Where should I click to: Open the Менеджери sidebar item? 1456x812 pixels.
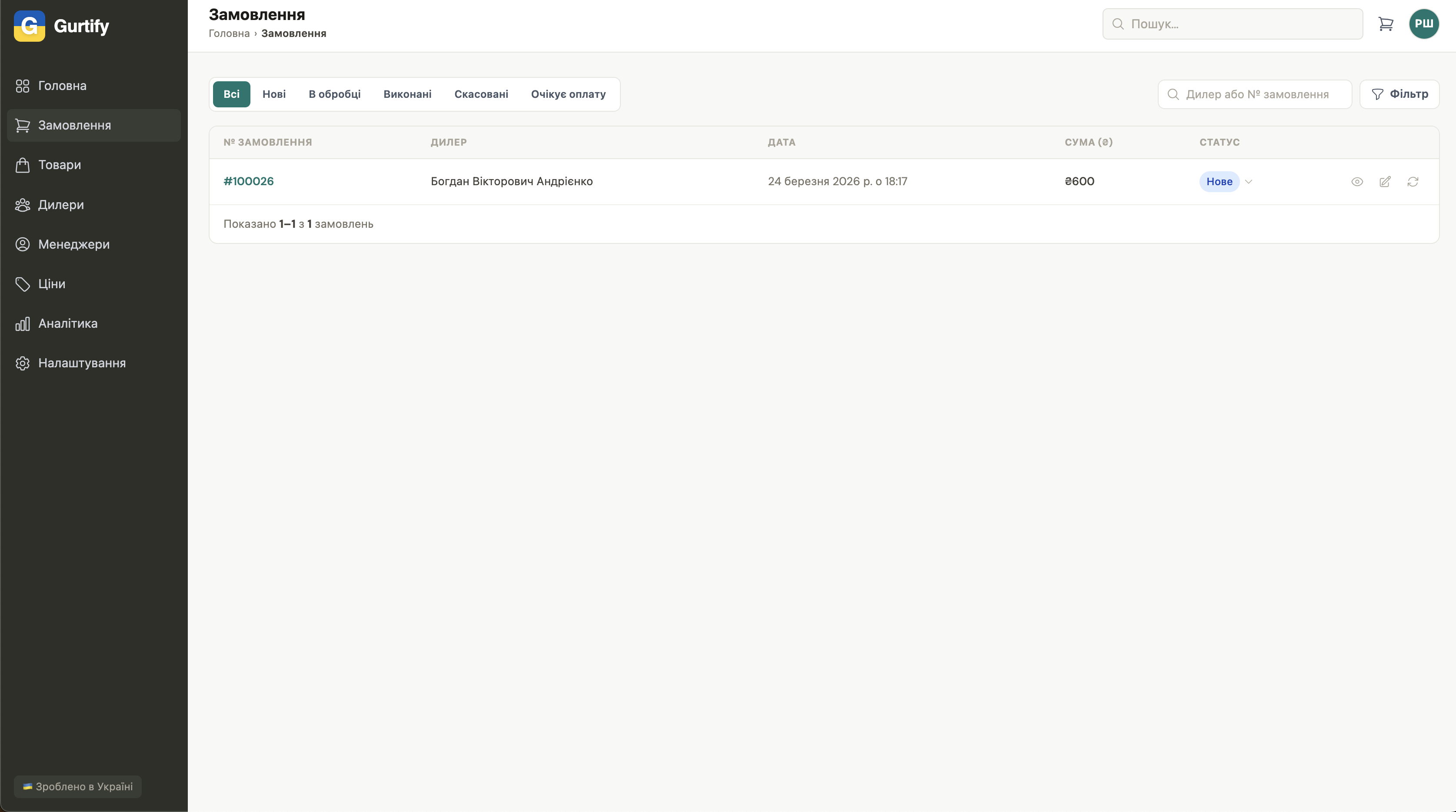point(73,244)
